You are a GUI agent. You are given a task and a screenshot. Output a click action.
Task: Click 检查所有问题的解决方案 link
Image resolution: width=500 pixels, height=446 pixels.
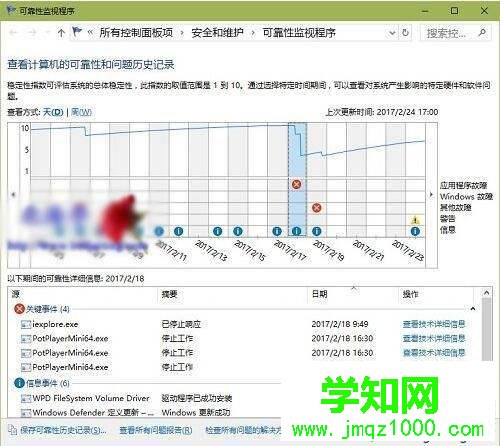243,430
